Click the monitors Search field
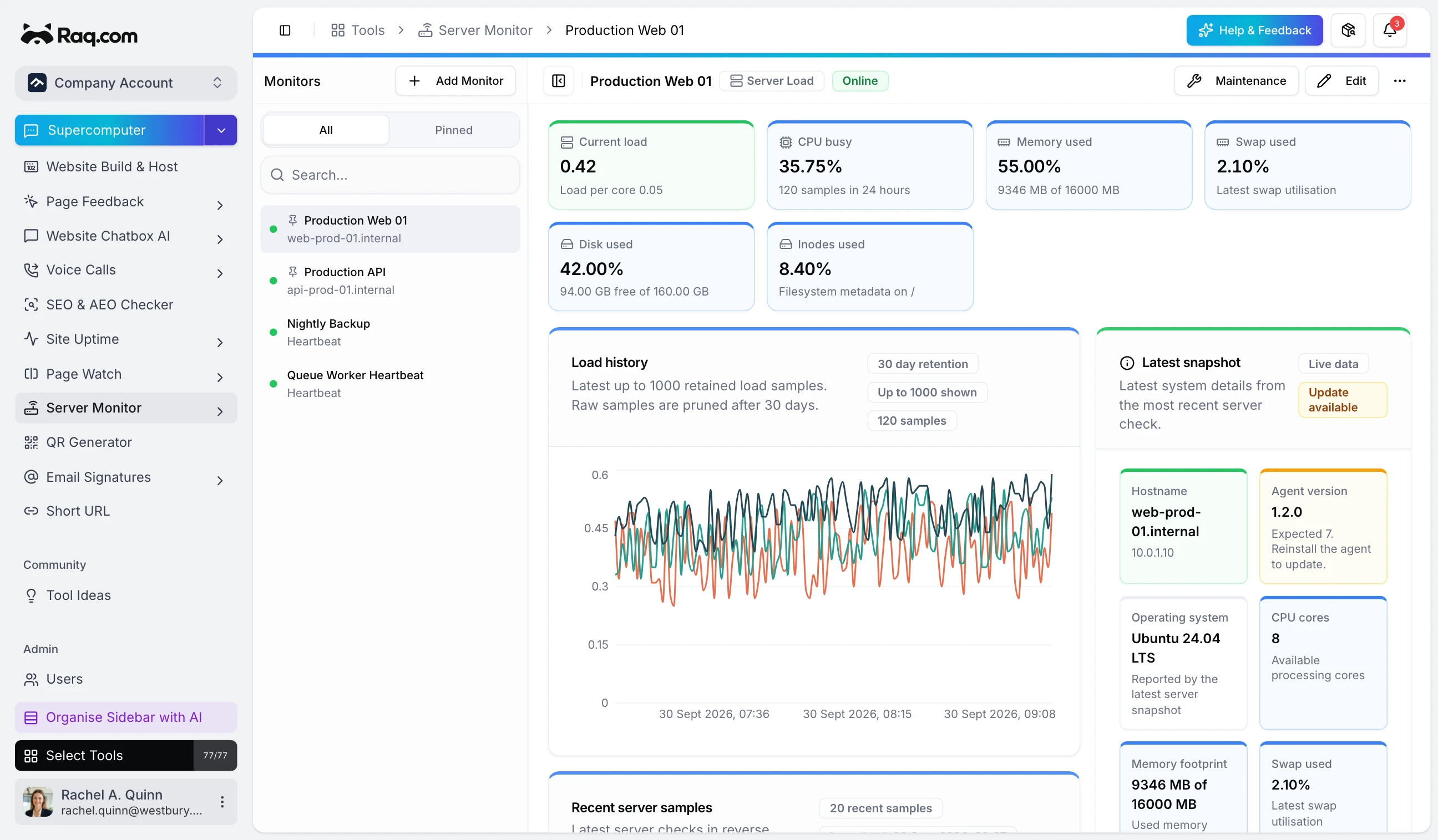Image resolution: width=1438 pixels, height=840 pixels. [391, 175]
